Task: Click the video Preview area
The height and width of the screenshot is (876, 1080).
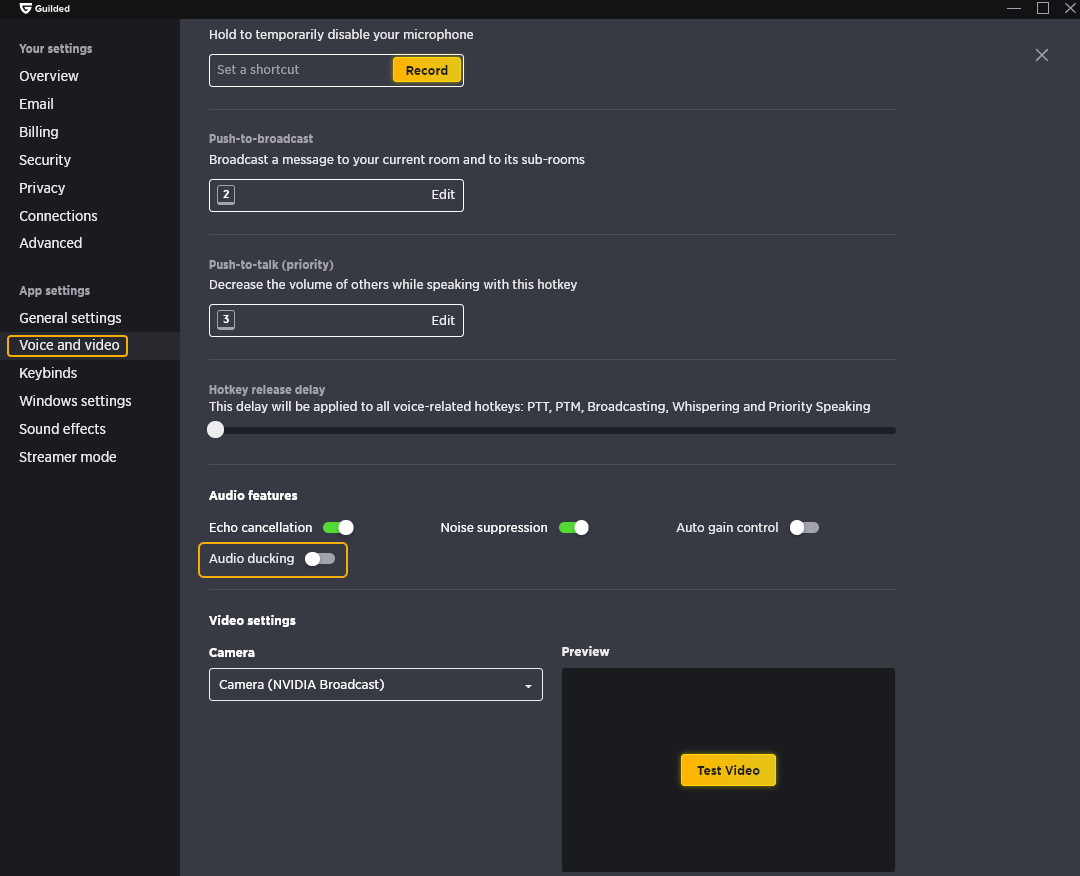Action: click(728, 770)
